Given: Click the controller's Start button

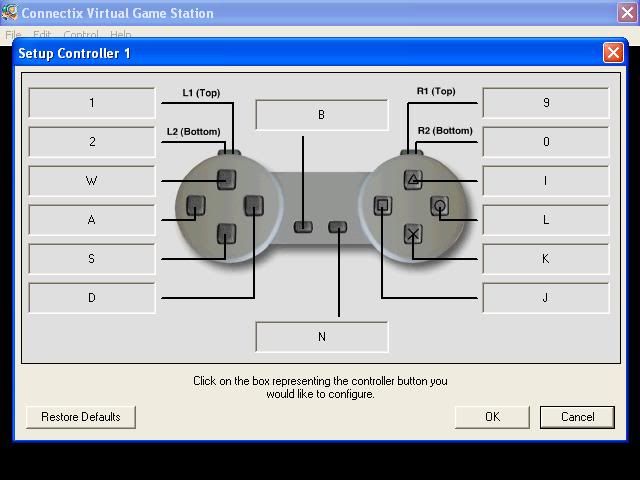Looking at the screenshot, I should [x=338, y=227].
